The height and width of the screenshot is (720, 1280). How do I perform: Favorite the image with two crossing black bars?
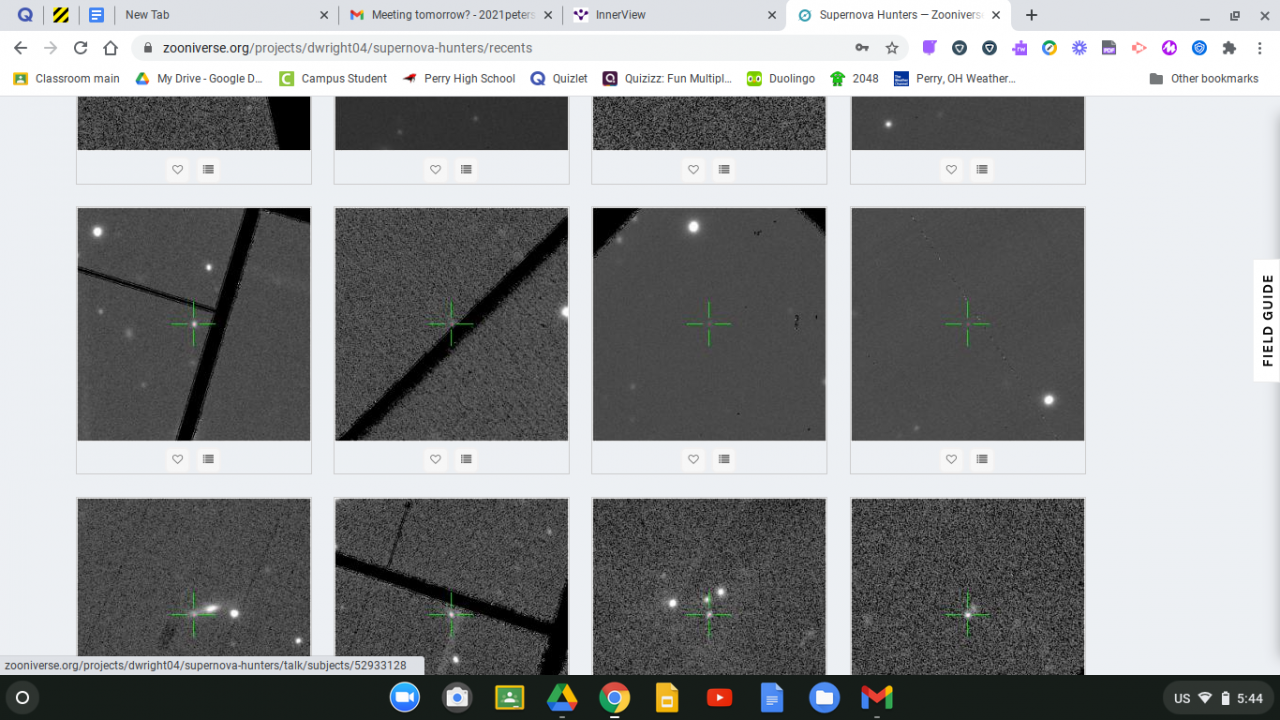(178, 459)
